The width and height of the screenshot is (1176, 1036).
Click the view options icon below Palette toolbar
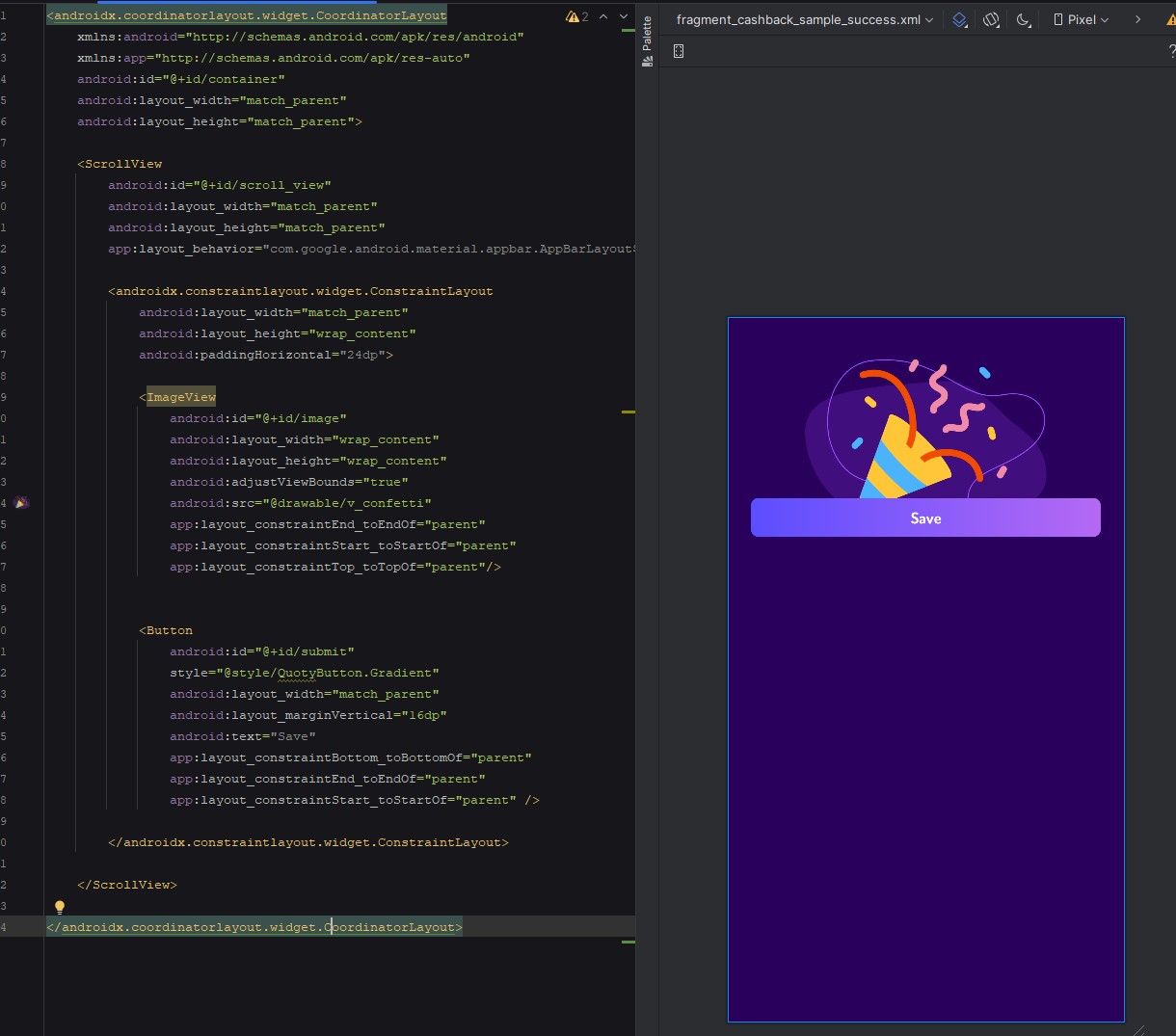point(679,51)
